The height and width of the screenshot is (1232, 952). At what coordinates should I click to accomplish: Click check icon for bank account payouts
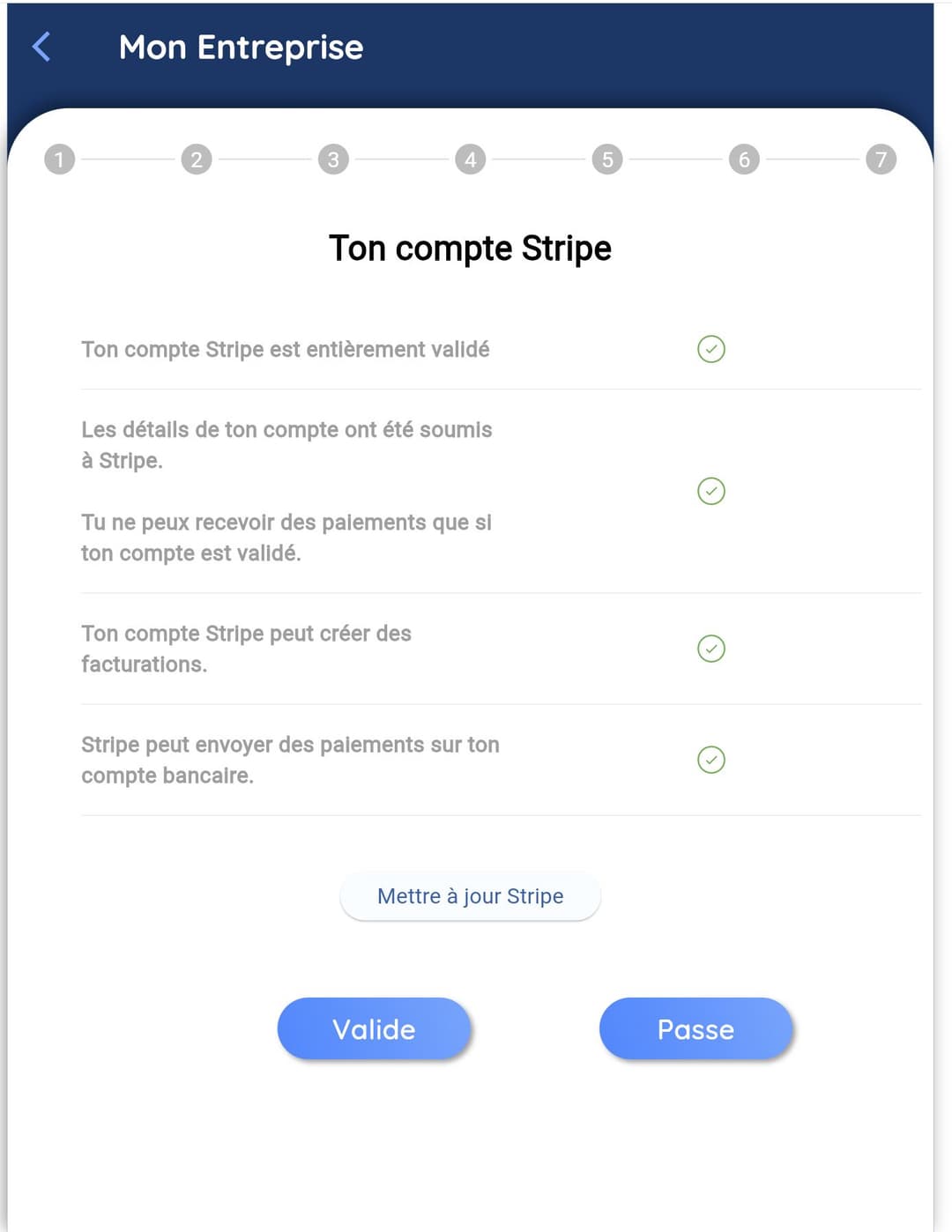click(x=711, y=760)
